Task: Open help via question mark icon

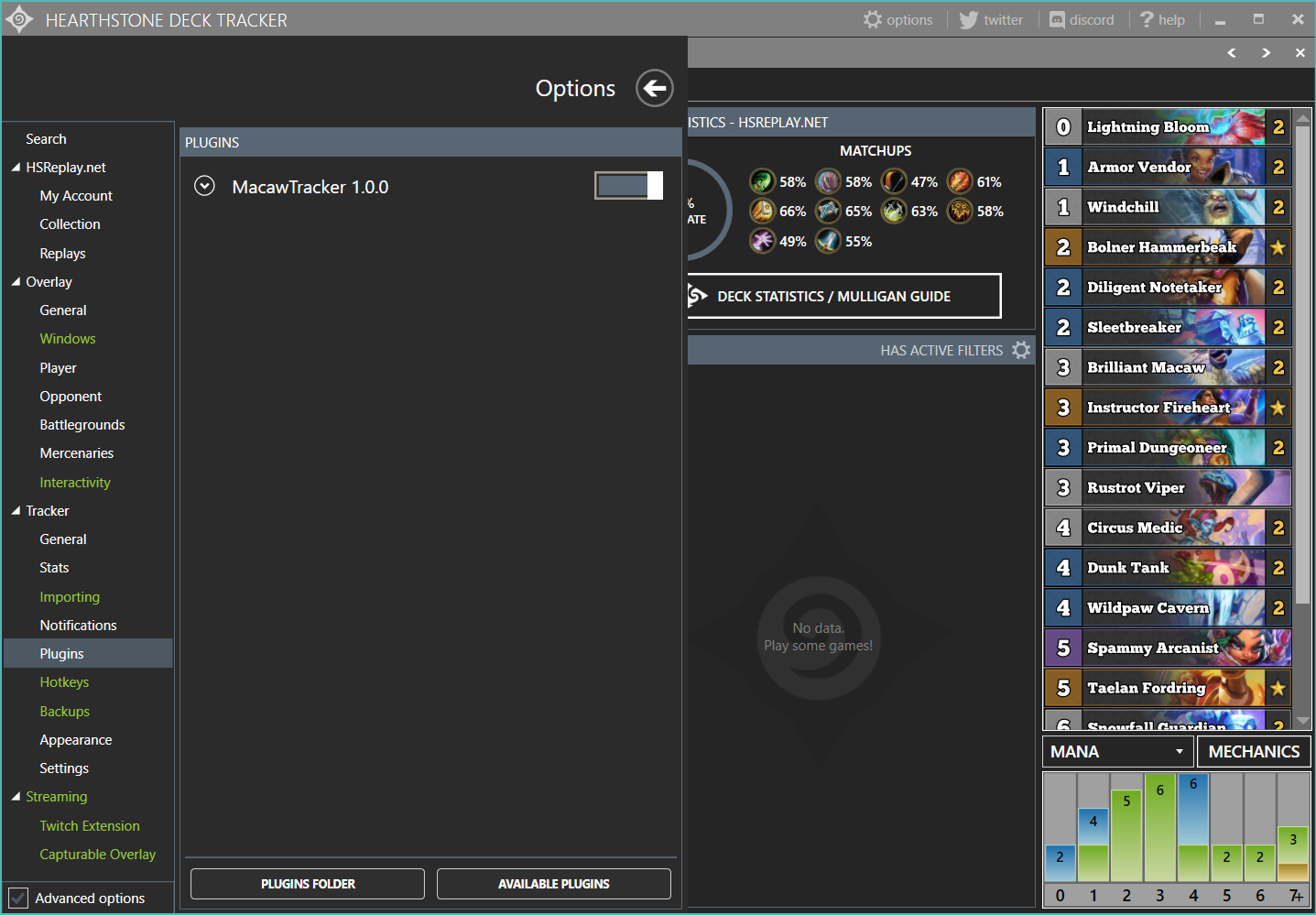Action: tap(1147, 19)
